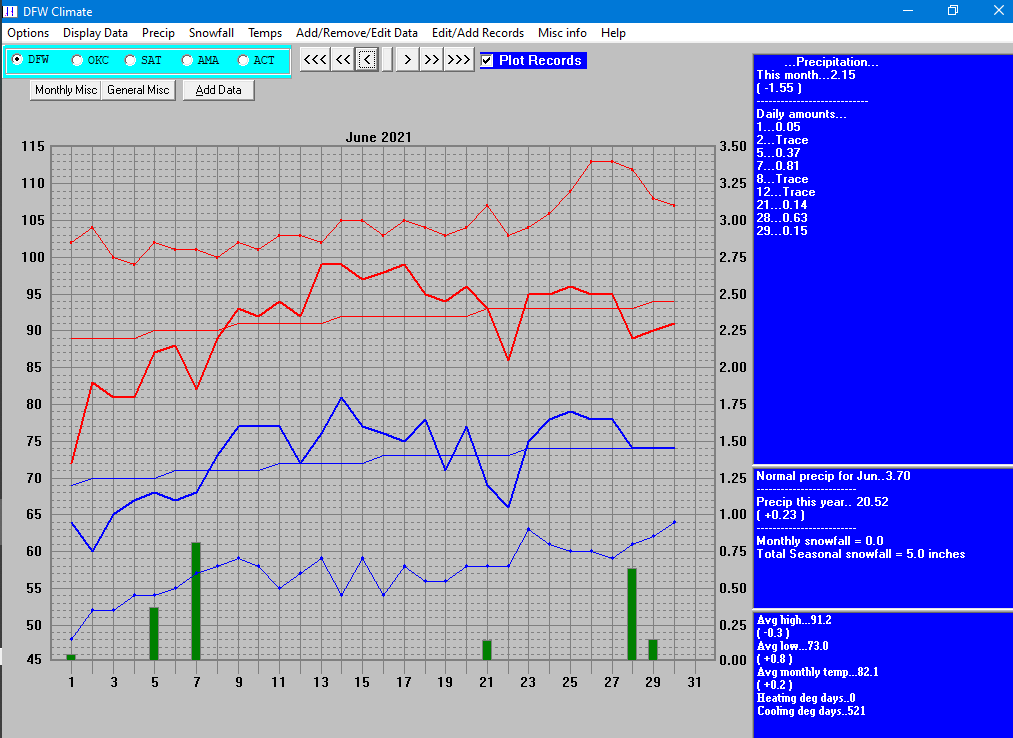Click the triple left arrow <<< button
The image size is (1013, 738).
pyautogui.click(x=315, y=60)
